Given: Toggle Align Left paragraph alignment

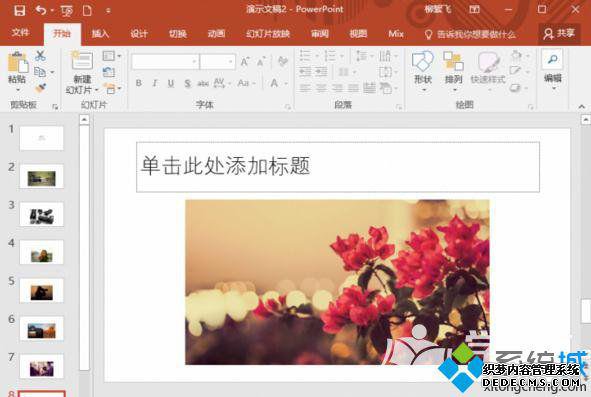Looking at the screenshot, I should pos(305,88).
